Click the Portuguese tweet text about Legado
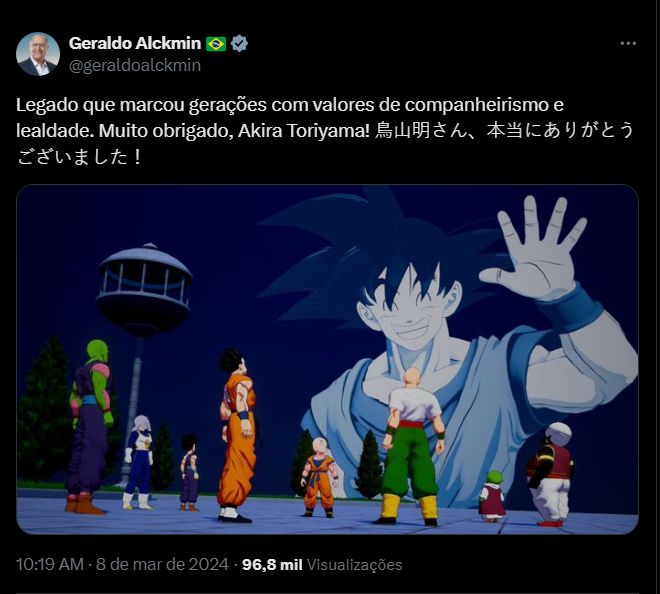660x594 pixels. coord(290,117)
